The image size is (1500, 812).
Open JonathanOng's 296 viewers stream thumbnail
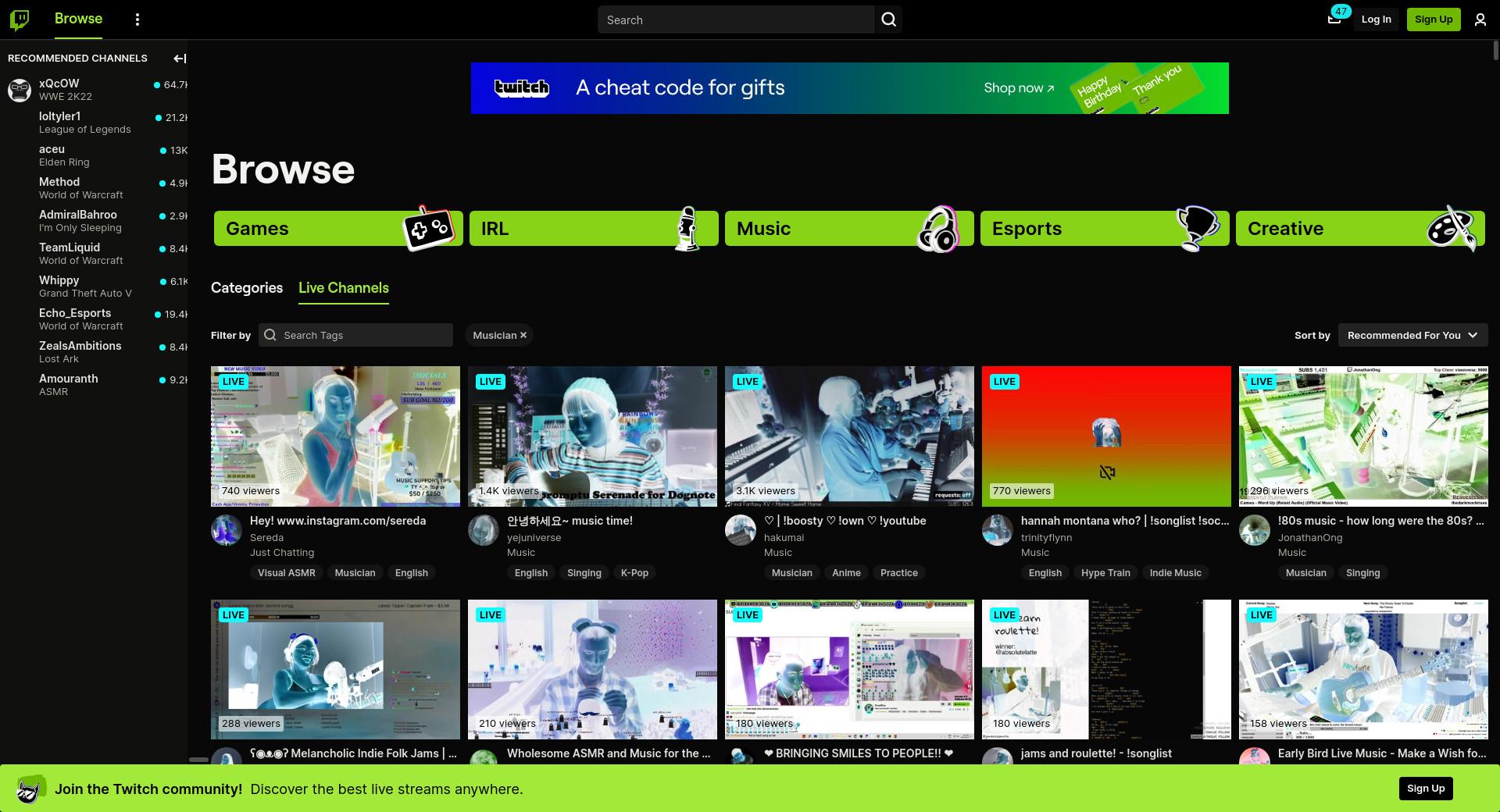pyautogui.click(x=1363, y=436)
